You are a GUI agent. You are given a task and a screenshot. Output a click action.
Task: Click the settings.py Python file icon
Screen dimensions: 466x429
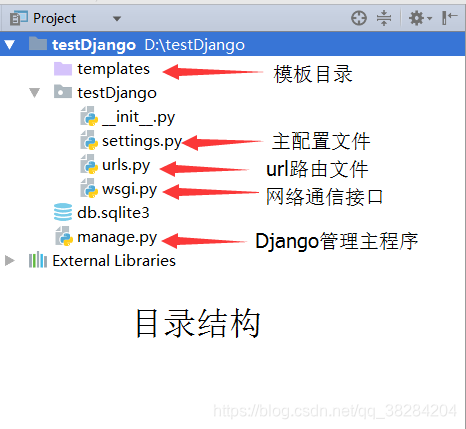pyautogui.click(x=89, y=140)
